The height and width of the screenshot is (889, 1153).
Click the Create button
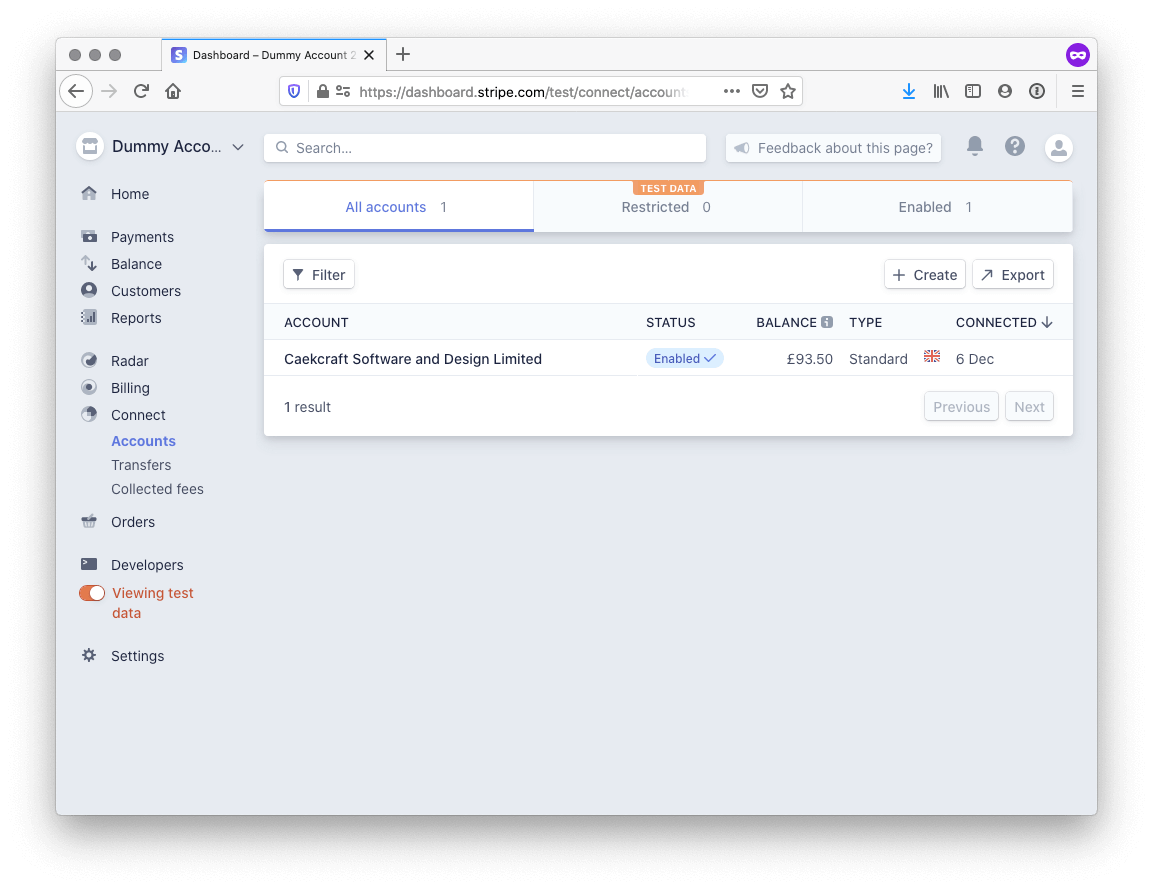(924, 274)
